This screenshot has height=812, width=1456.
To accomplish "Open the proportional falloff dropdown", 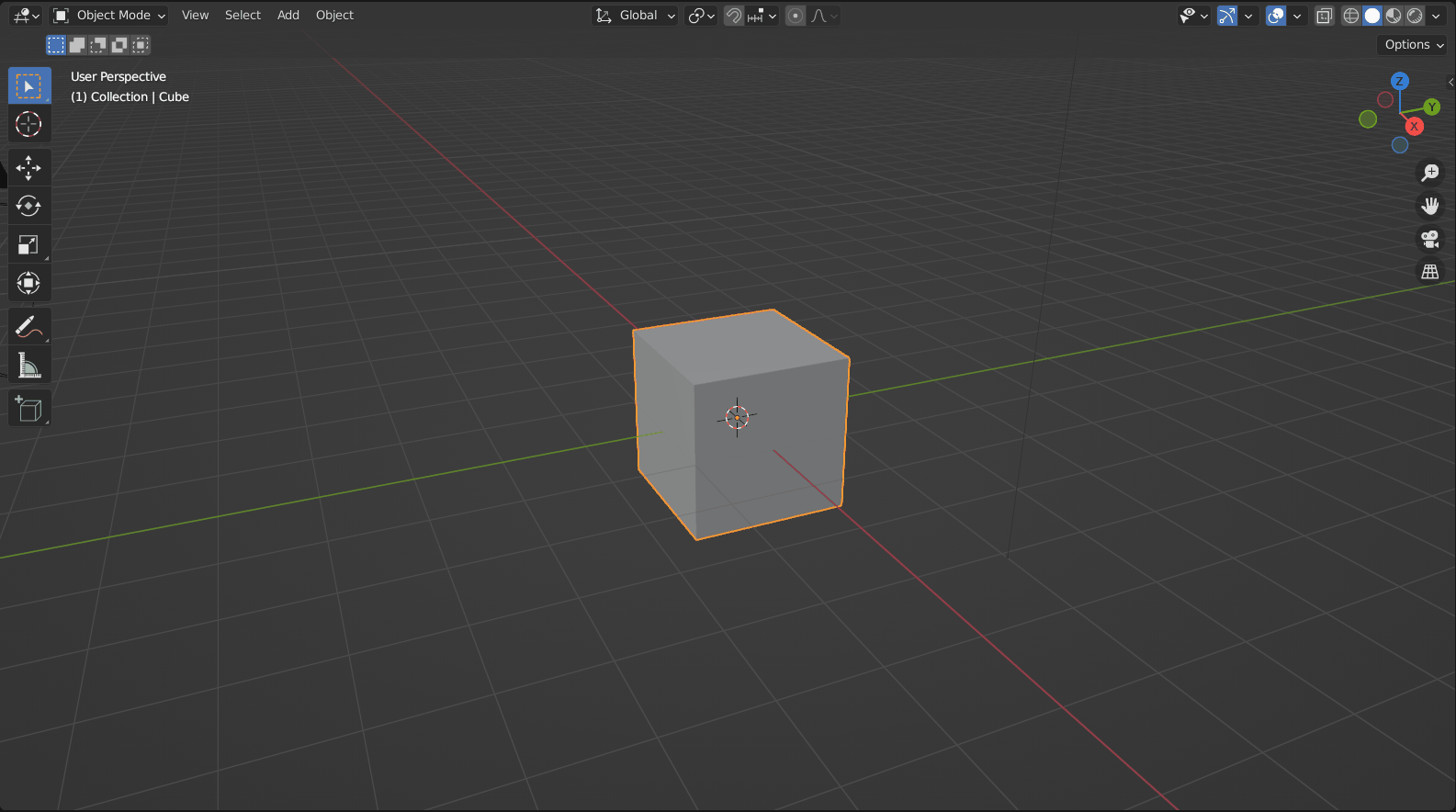I will click(823, 16).
